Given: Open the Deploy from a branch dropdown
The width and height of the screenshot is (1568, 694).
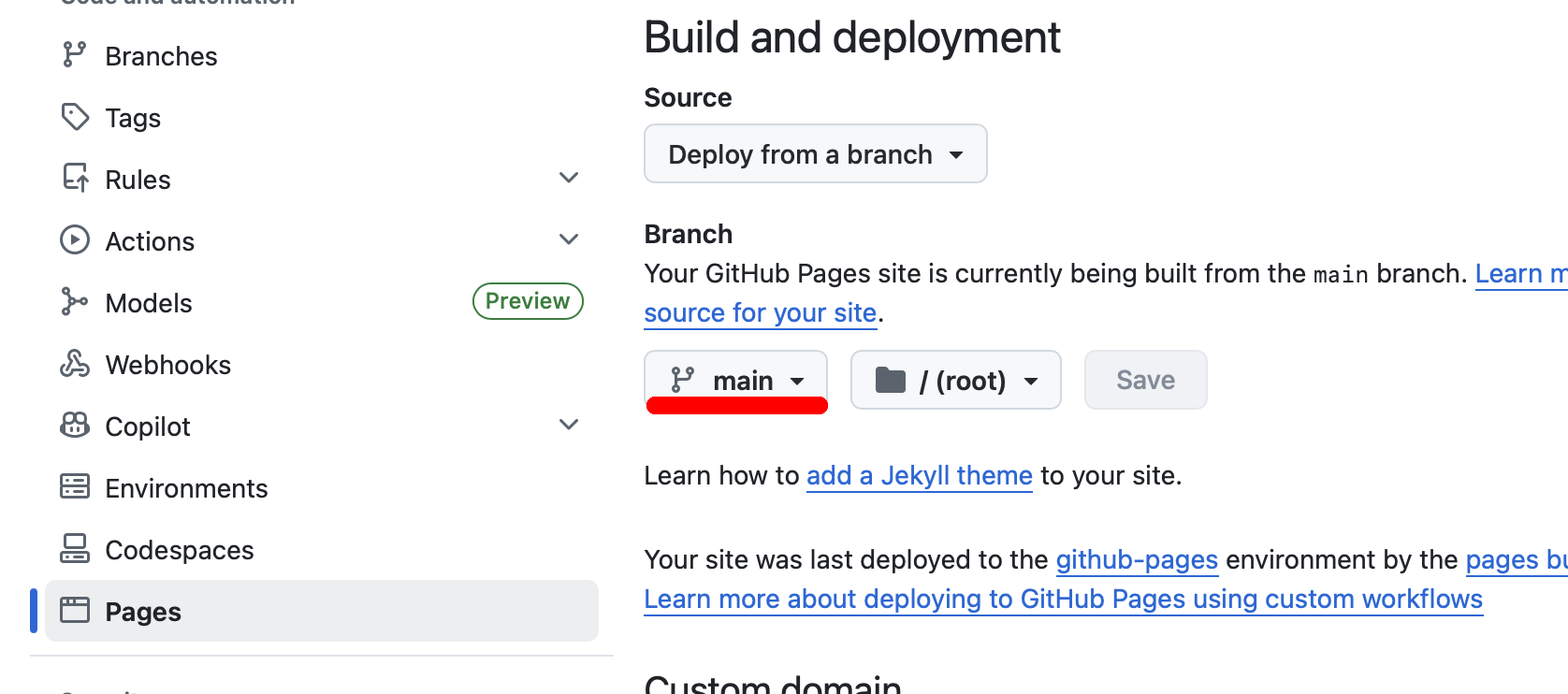Looking at the screenshot, I should click(x=815, y=154).
